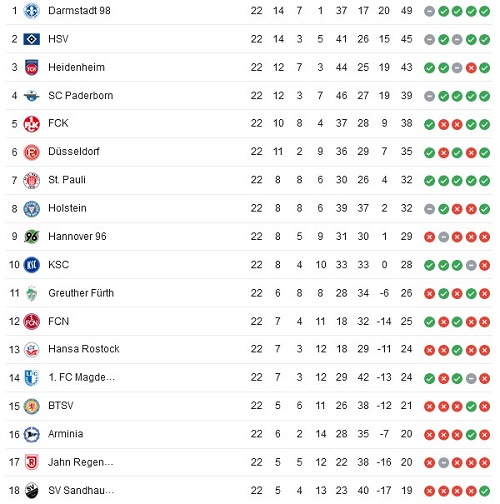Viewport: 500px width, 504px height.
Task: Click KSC's grey draw form indicator
Action: [x=471, y=265]
